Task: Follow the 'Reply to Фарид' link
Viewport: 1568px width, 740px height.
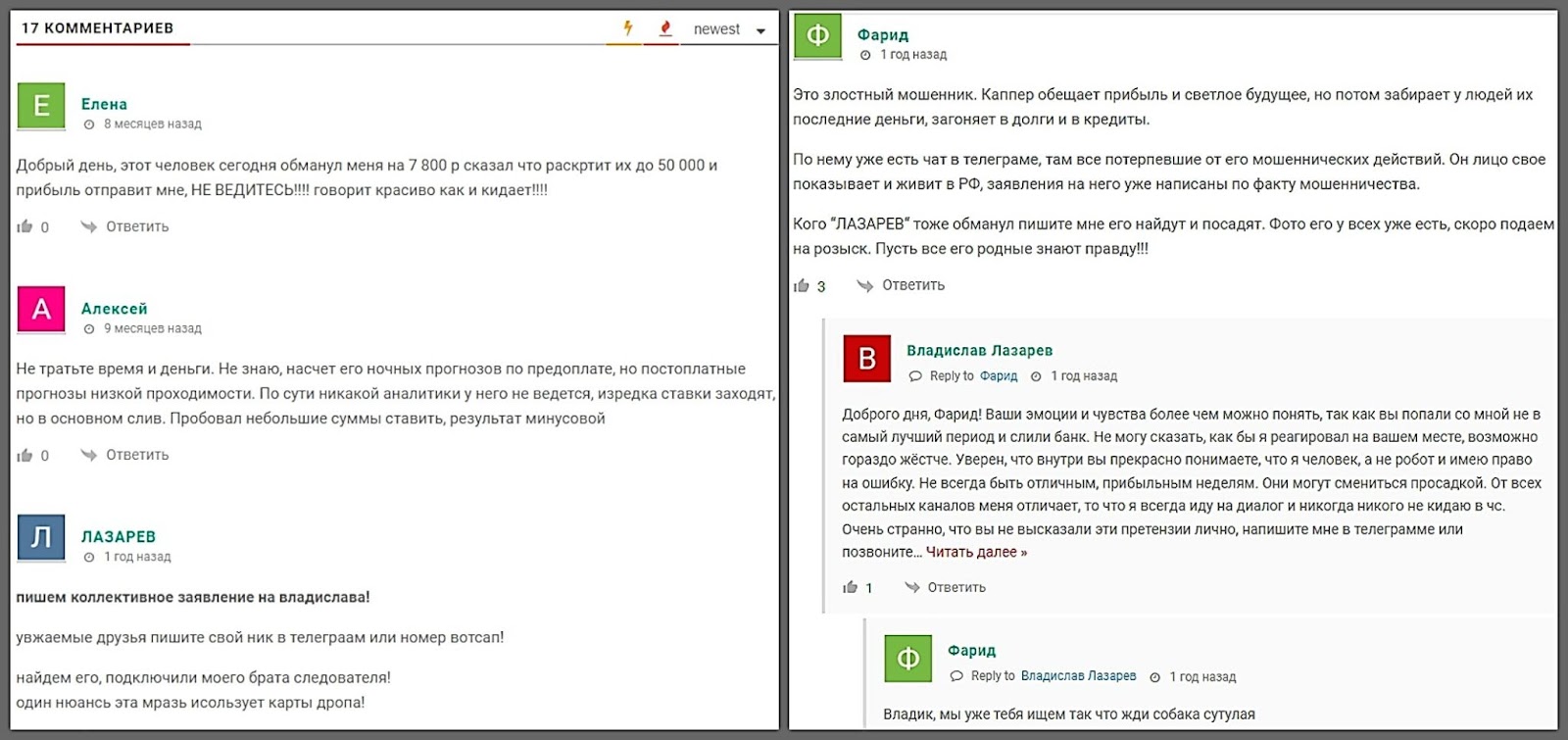Action: pyautogui.click(x=998, y=375)
